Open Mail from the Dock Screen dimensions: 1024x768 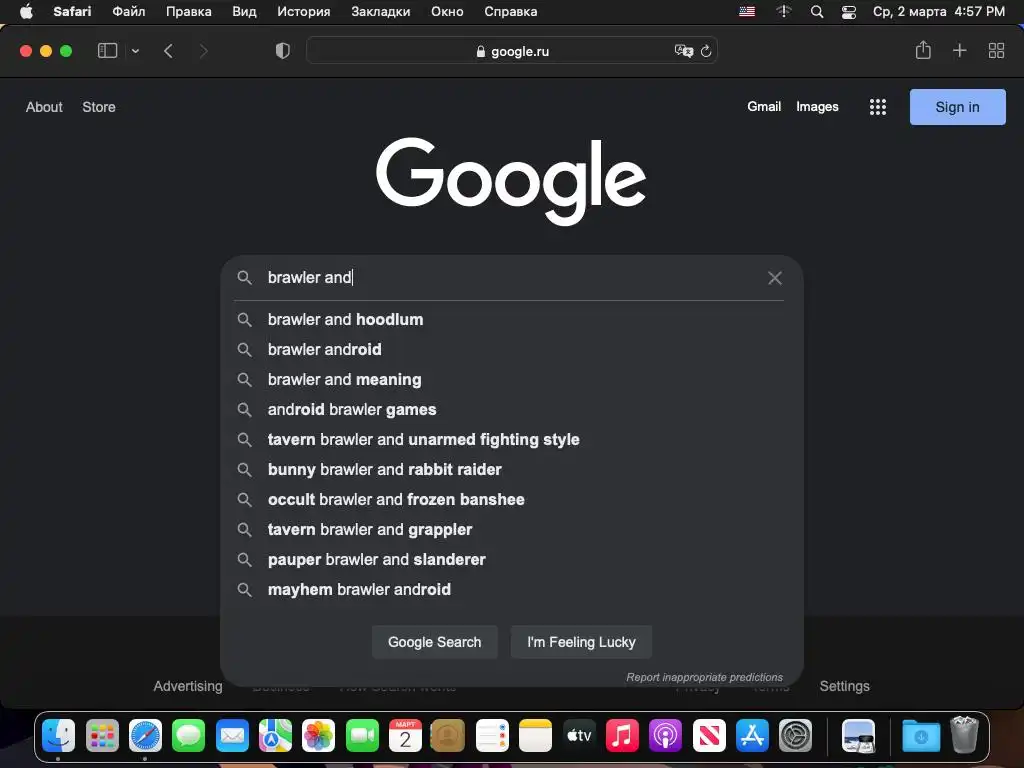232,736
